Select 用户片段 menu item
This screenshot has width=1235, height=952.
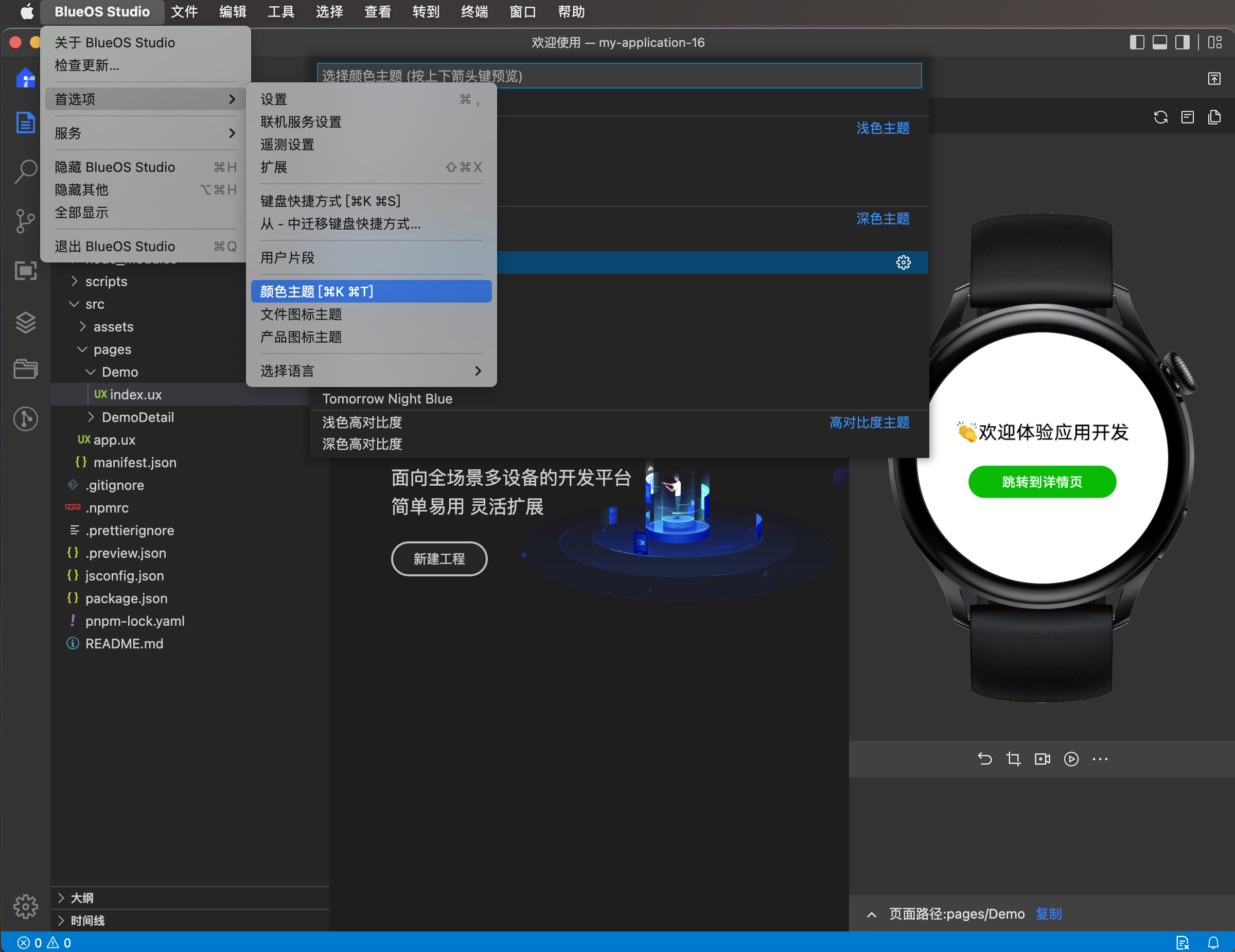(x=371, y=258)
